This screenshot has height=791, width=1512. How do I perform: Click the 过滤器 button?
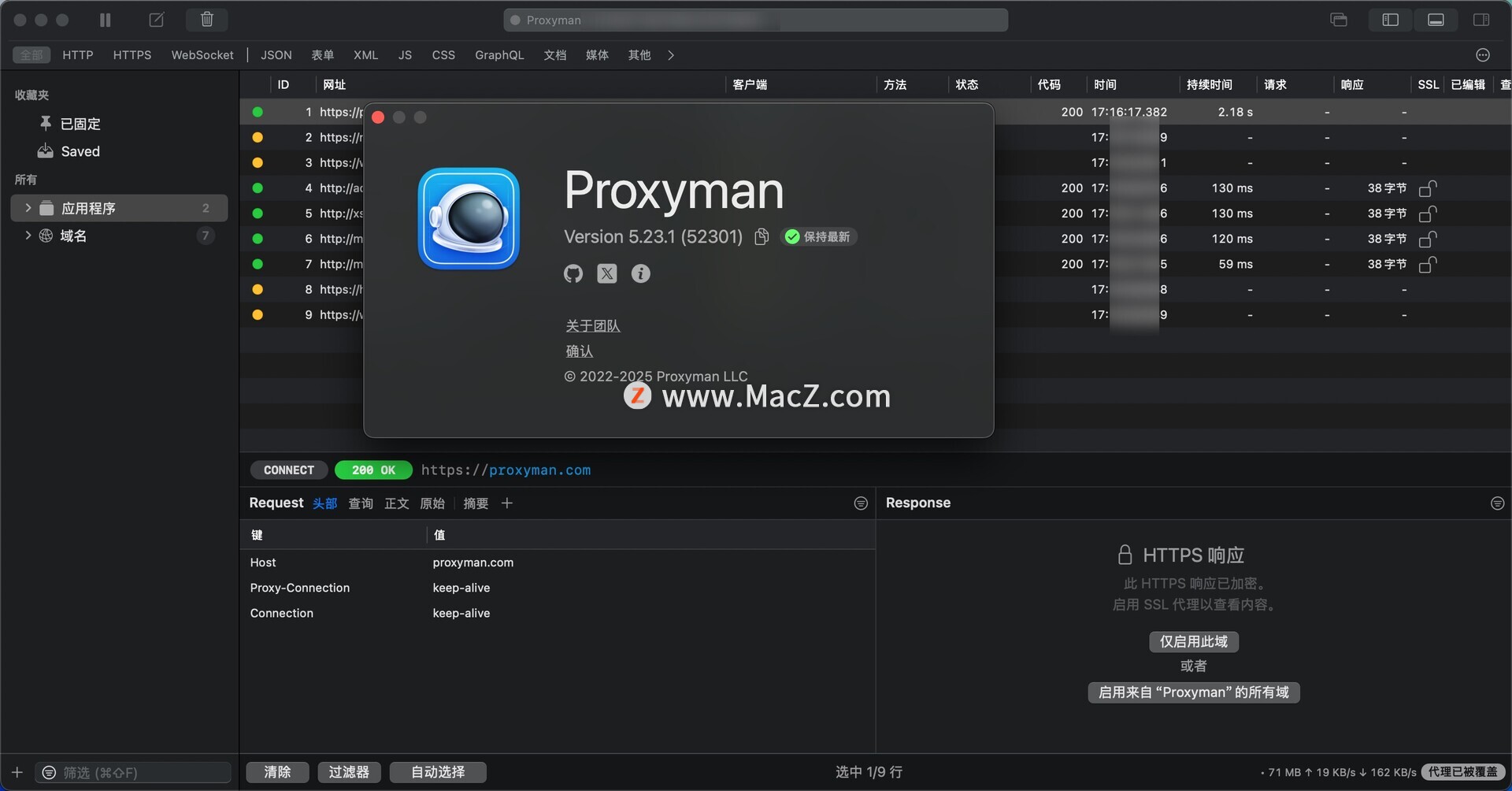tap(349, 772)
